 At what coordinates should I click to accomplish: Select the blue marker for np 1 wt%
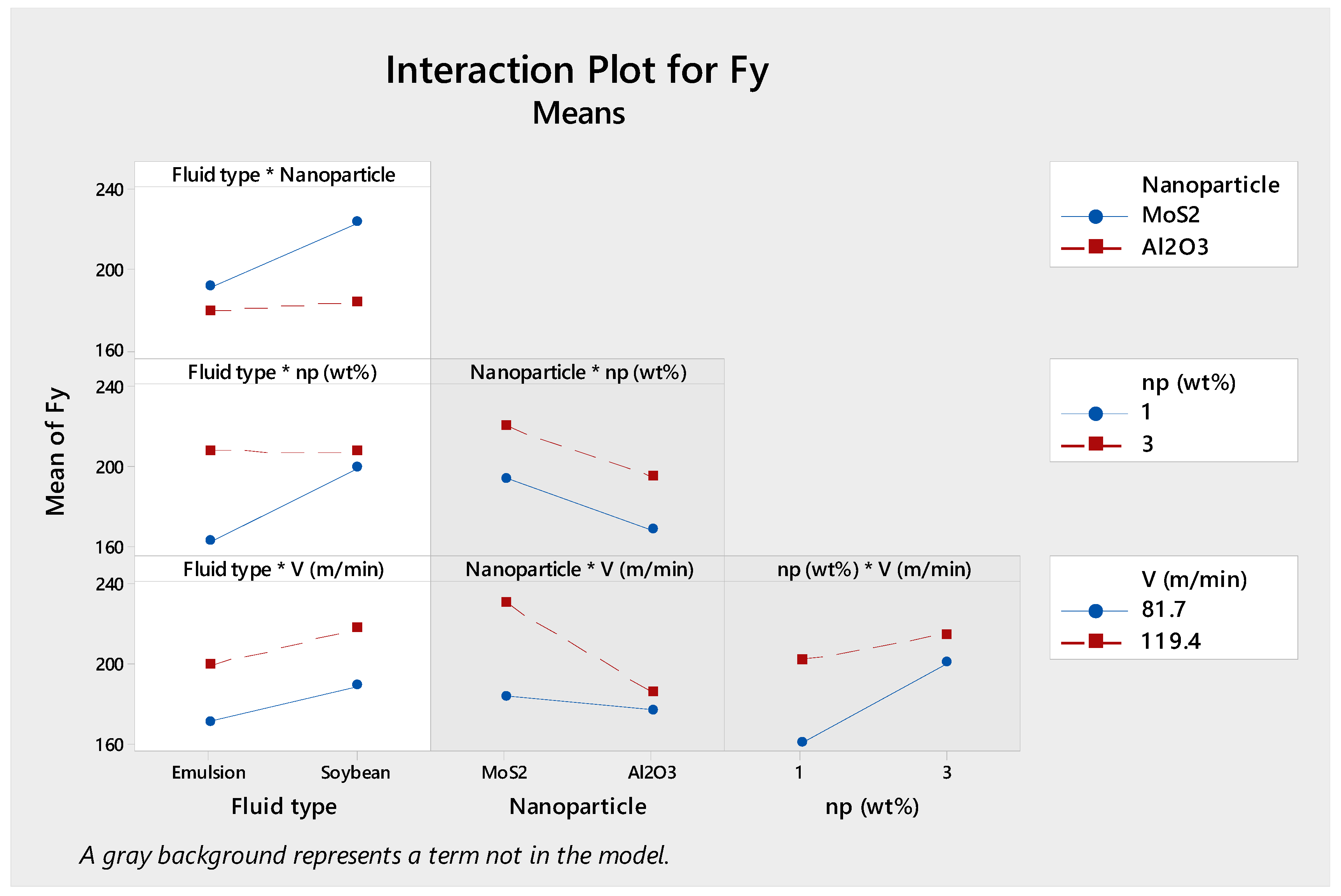pos(1095,414)
